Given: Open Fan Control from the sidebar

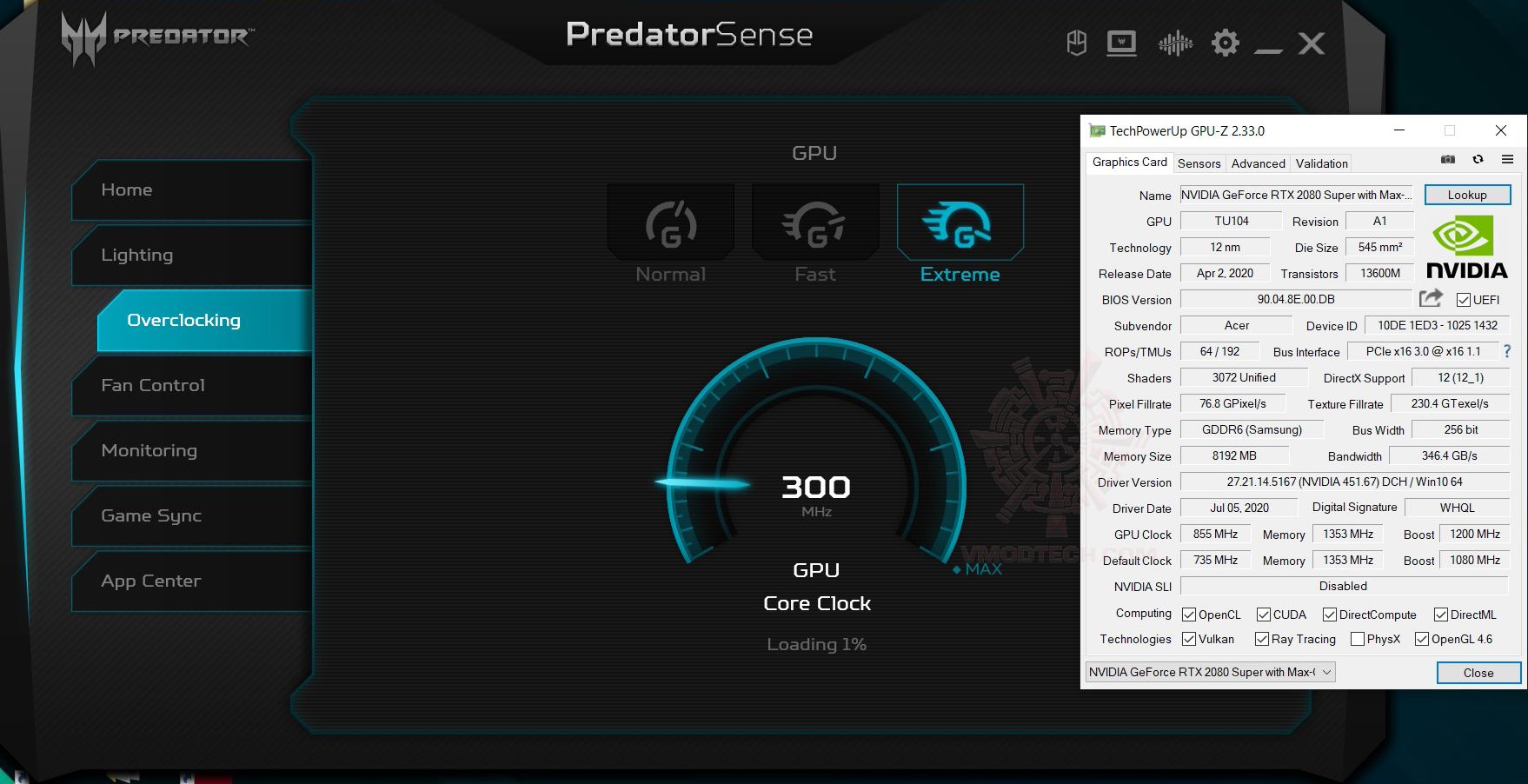Looking at the screenshot, I should 153,385.
